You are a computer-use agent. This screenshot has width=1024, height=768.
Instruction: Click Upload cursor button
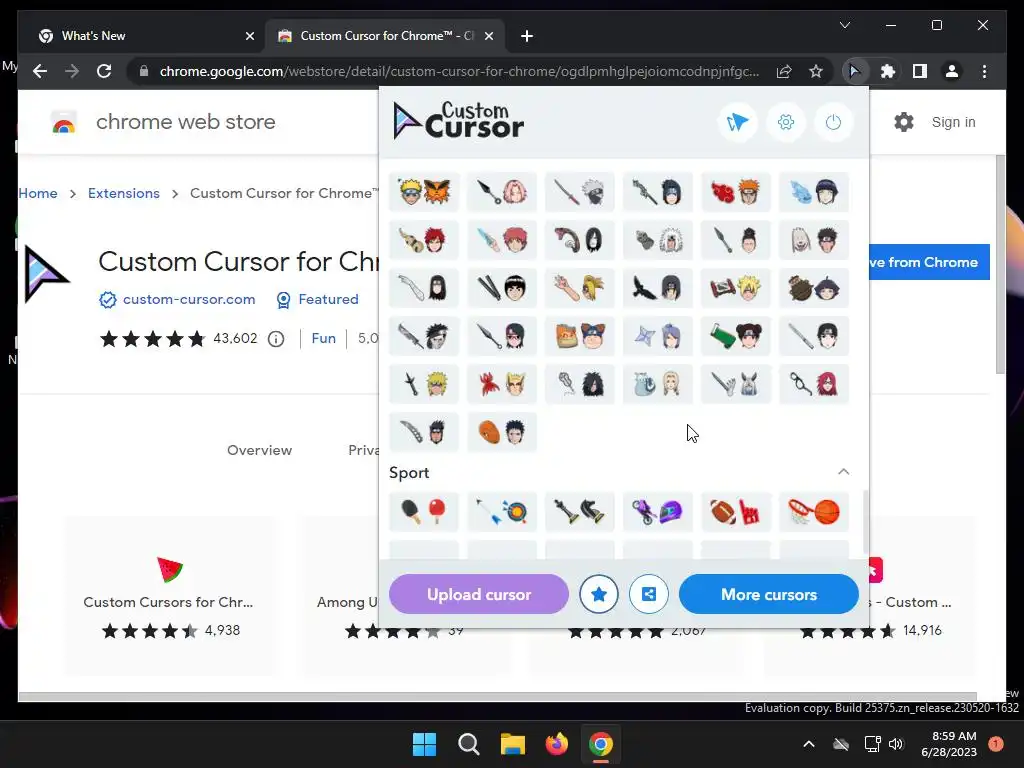pyautogui.click(x=479, y=594)
